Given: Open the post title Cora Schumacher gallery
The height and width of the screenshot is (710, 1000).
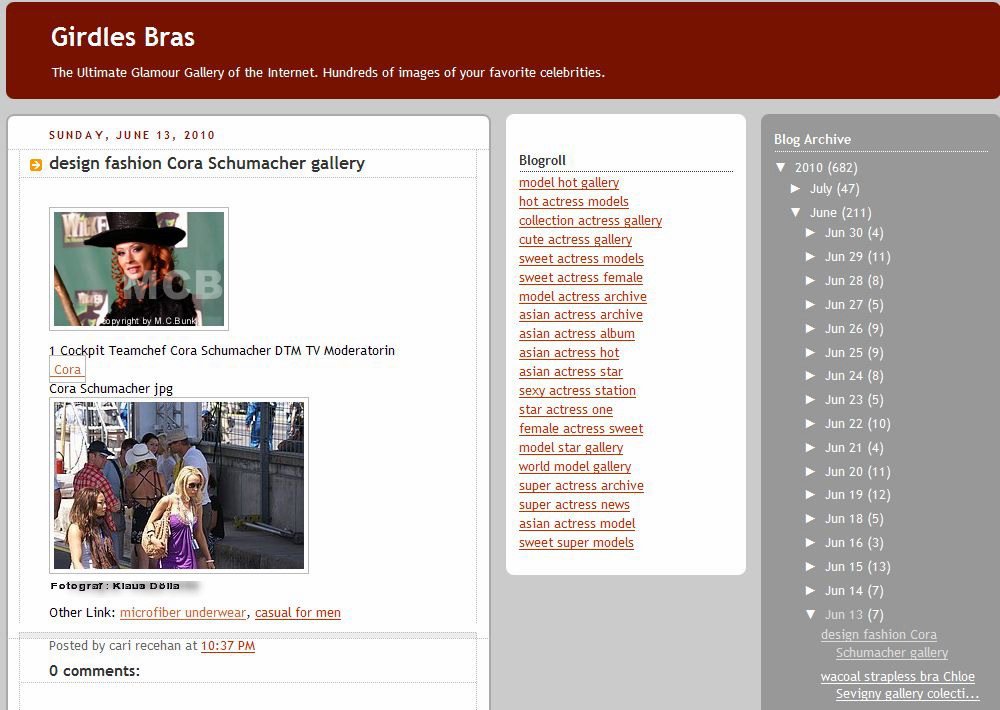Looking at the screenshot, I should point(206,163).
